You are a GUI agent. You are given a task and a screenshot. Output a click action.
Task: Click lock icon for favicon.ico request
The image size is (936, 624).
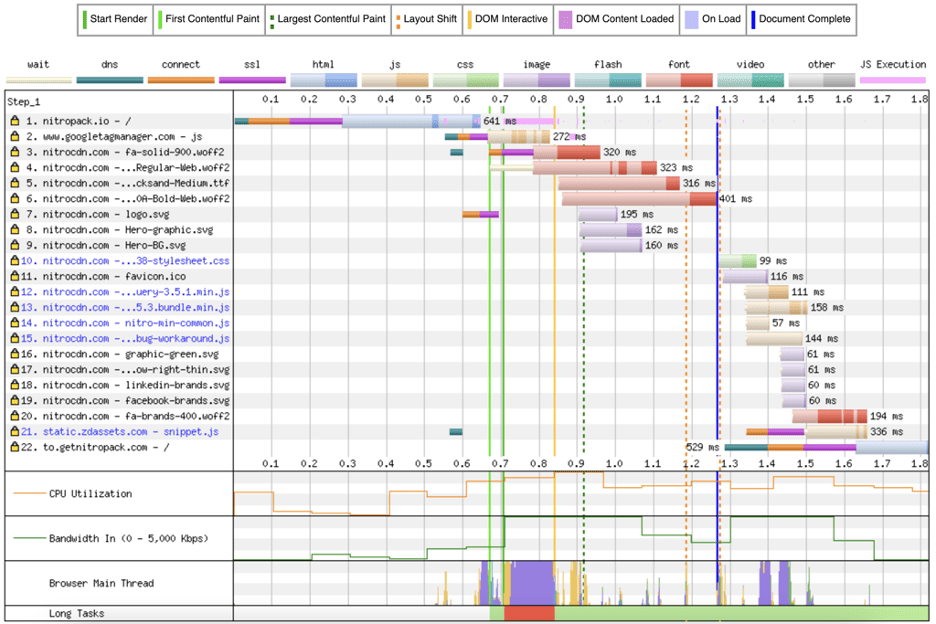click(x=15, y=276)
